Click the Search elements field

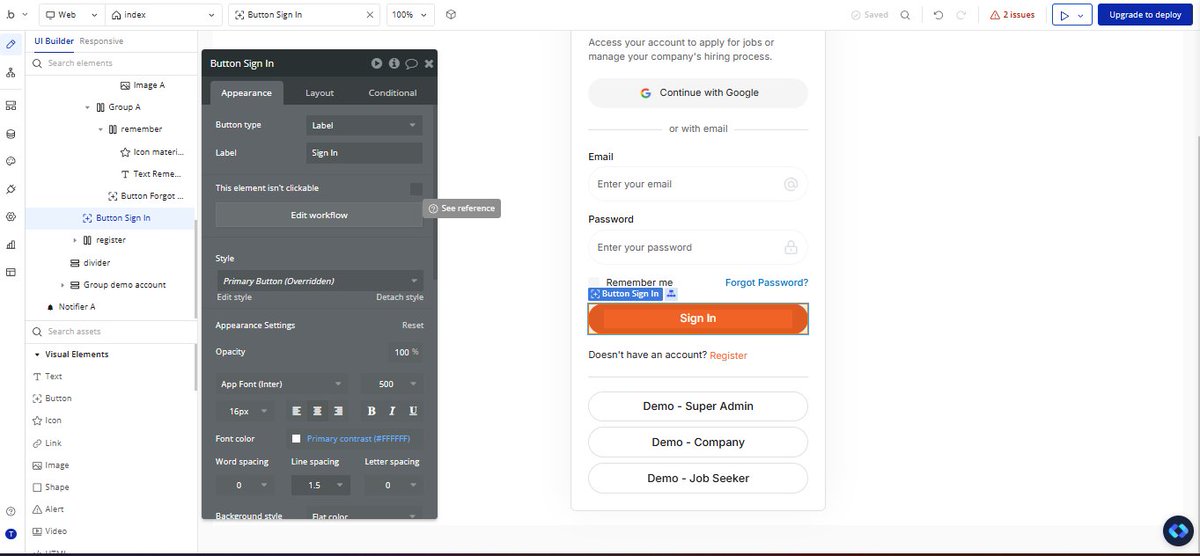[x=110, y=63]
